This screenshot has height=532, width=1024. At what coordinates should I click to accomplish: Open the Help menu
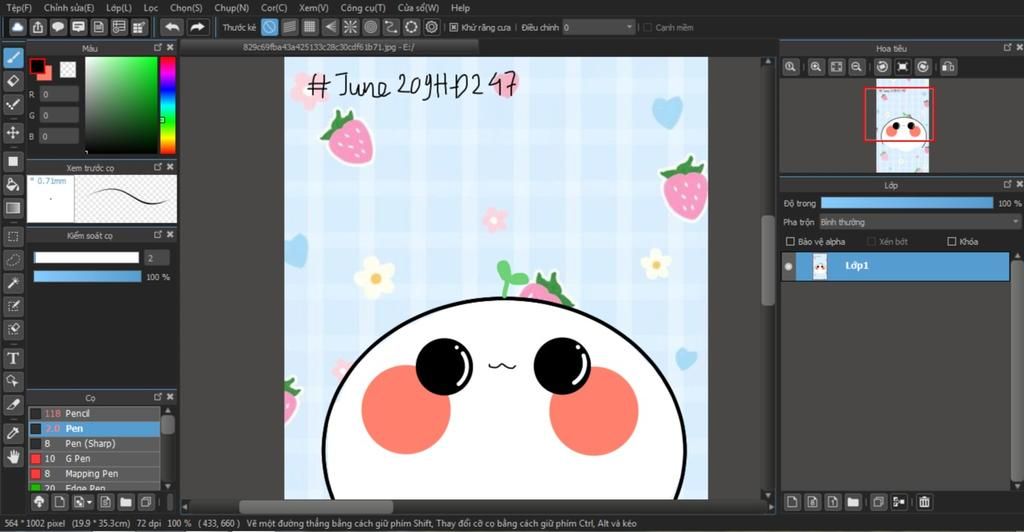pos(460,8)
